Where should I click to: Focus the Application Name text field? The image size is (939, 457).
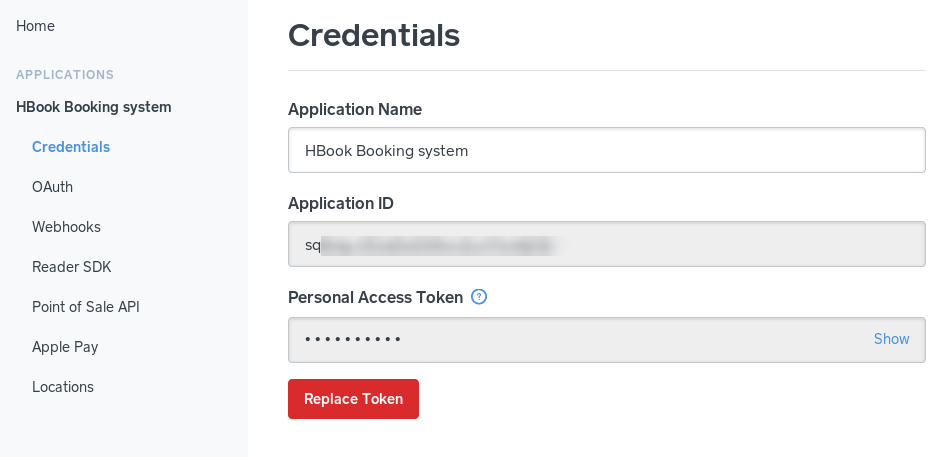pyautogui.click(x=606, y=151)
